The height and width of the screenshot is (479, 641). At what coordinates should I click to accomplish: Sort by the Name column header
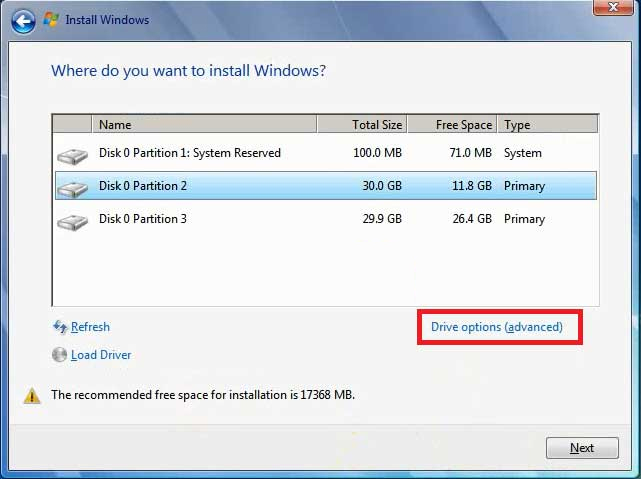pos(204,124)
